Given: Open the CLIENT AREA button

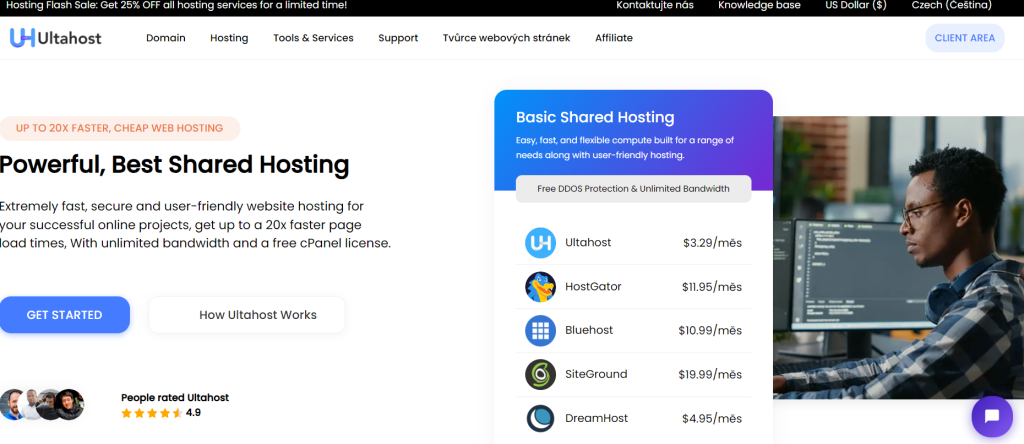Looking at the screenshot, I should point(964,38).
